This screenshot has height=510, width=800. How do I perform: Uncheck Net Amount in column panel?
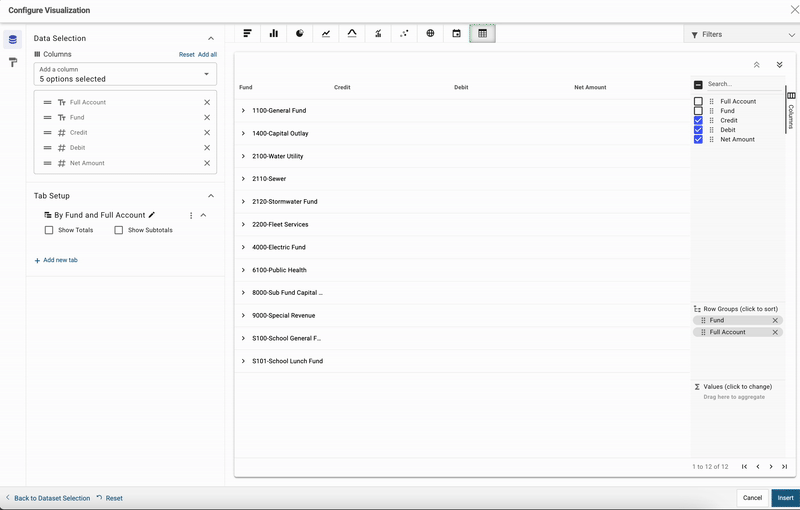[x=698, y=139]
